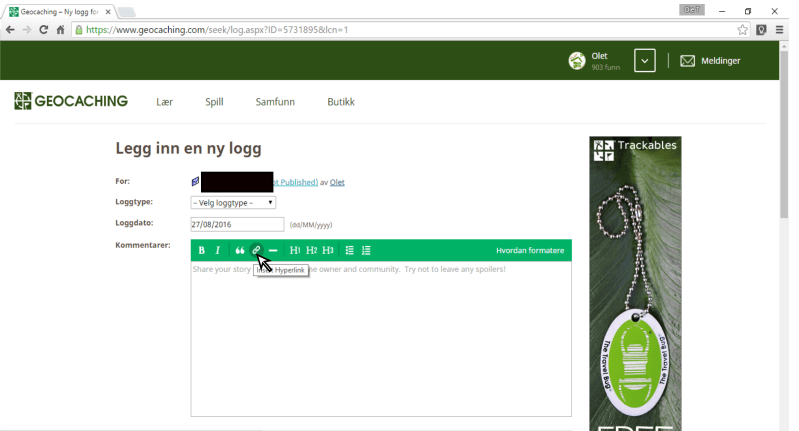This screenshot has height=431, width=799.
Task: Click the browser extension shield icon
Action: (761, 30)
